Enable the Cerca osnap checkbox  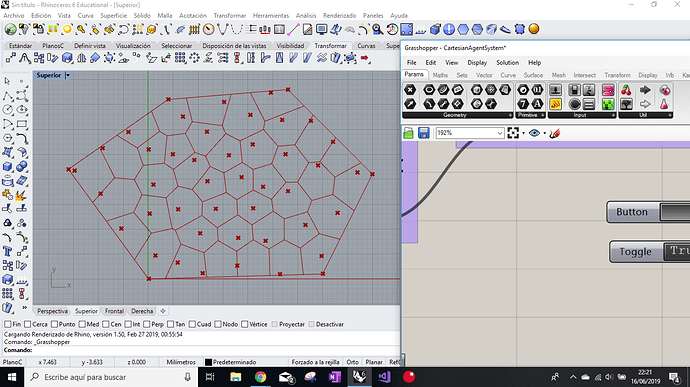pyautogui.click(x=28, y=324)
